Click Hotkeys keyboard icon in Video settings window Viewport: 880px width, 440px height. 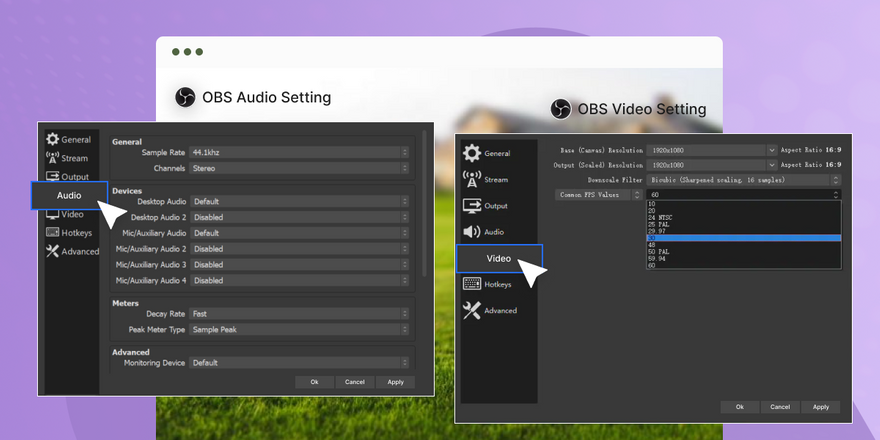click(471, 284)
